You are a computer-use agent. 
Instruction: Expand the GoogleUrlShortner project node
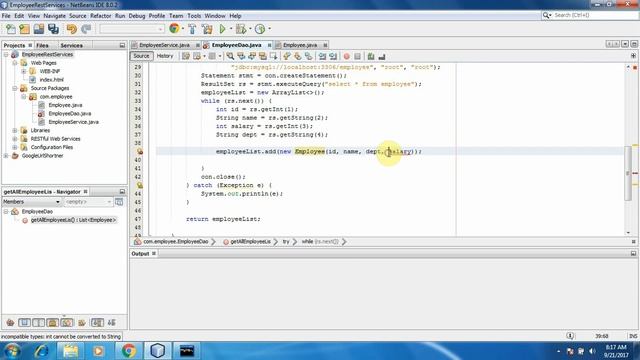coord(6,156)
